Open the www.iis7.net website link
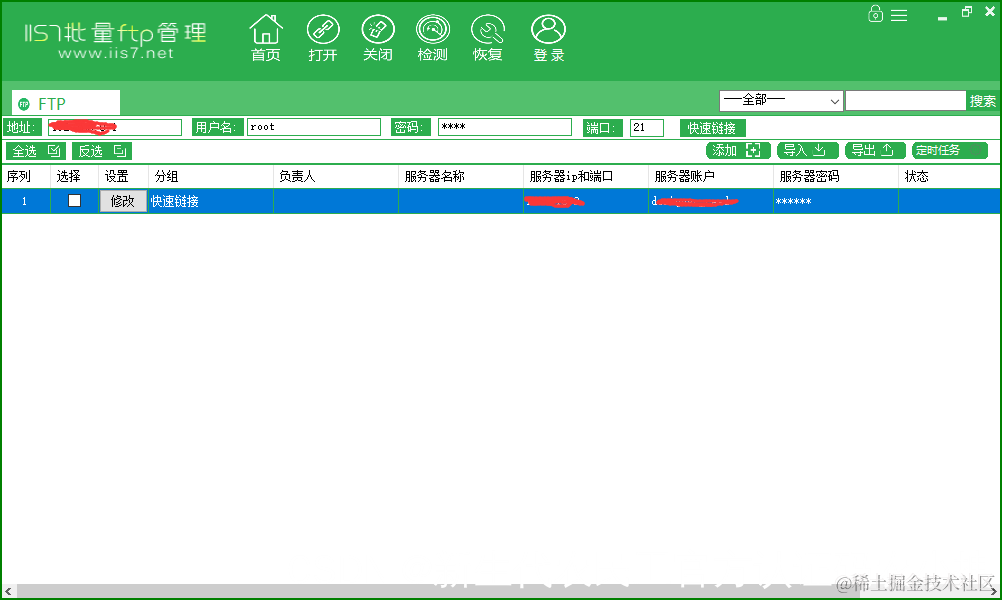 click(116, 54)
